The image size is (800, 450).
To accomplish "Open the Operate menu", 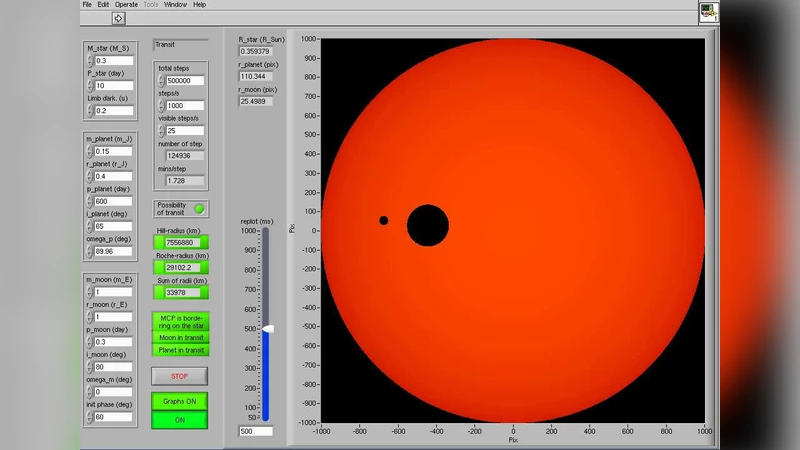I will (126, 5).
